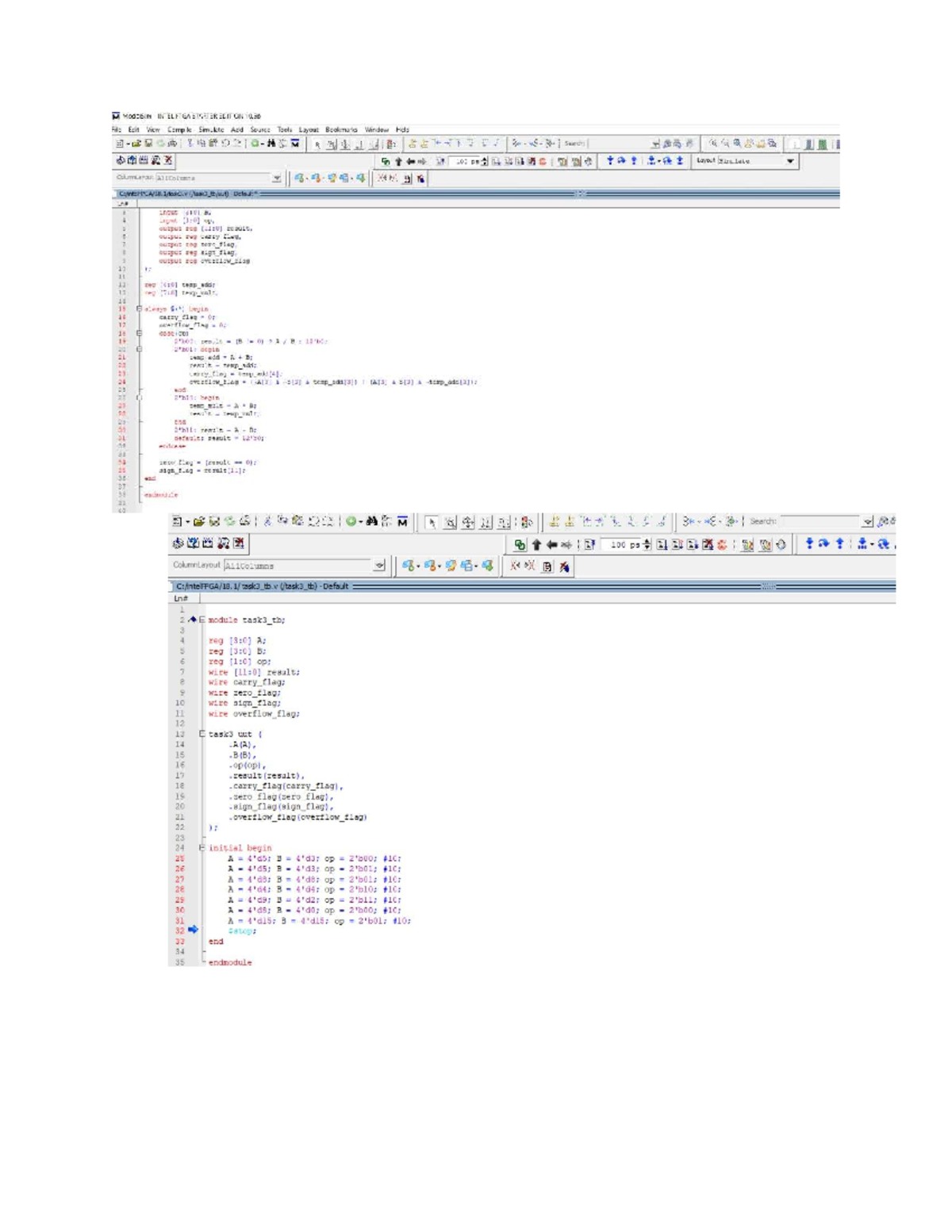Open the File menu in upper ModelSim window
The image size is (952, 1232).
coord(115,130)
